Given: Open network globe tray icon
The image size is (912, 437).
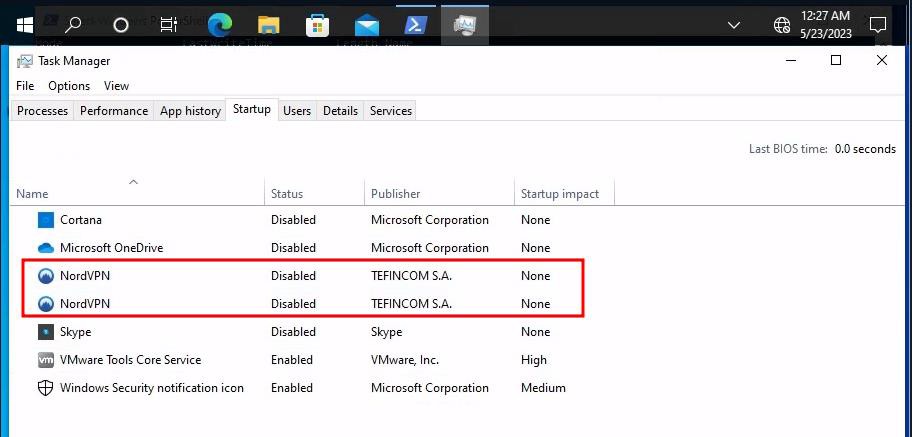Looking at the screenshot, I should 782,24.
